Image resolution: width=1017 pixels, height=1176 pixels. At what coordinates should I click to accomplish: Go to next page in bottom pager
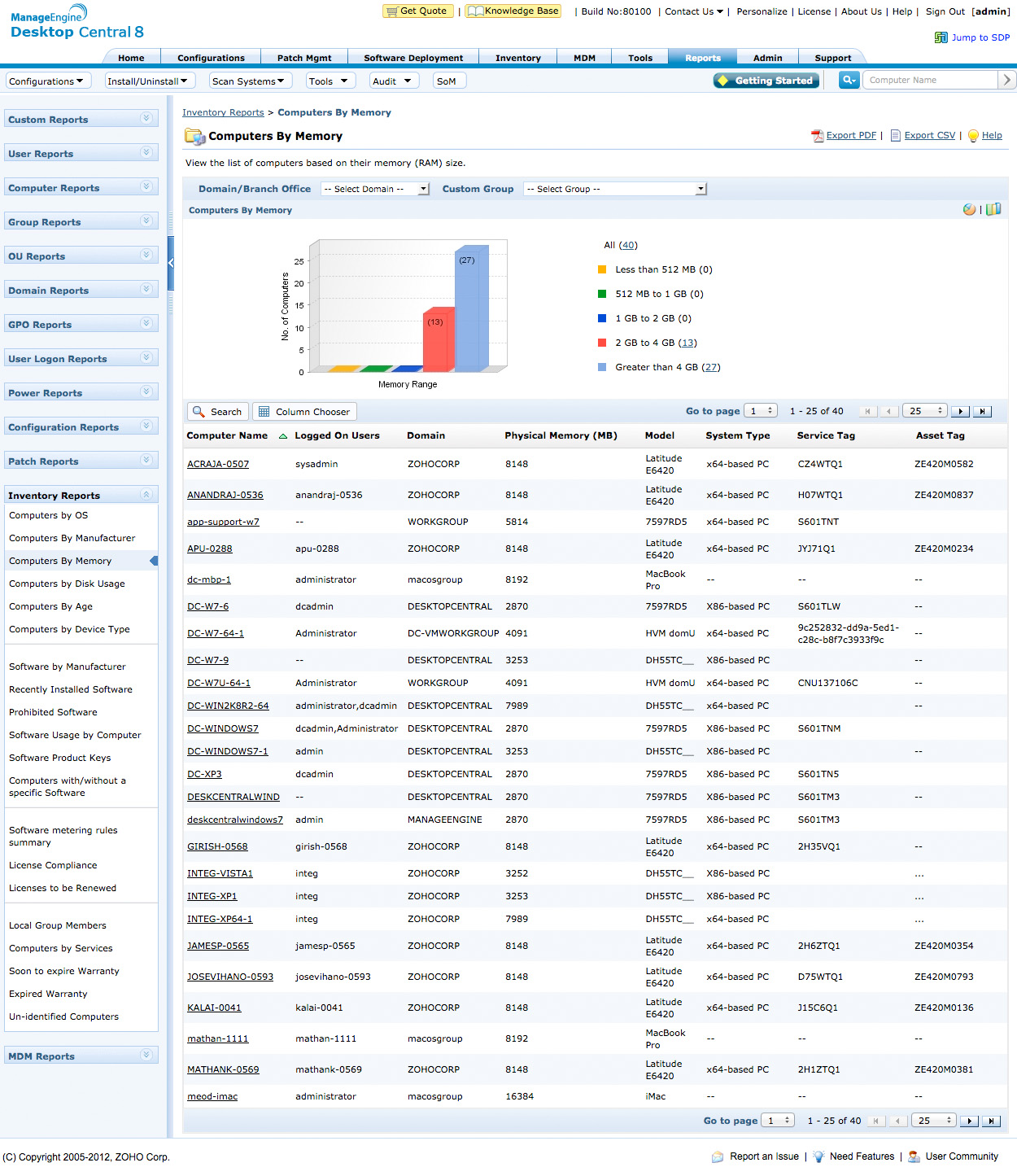click(x=969, y=1121)
